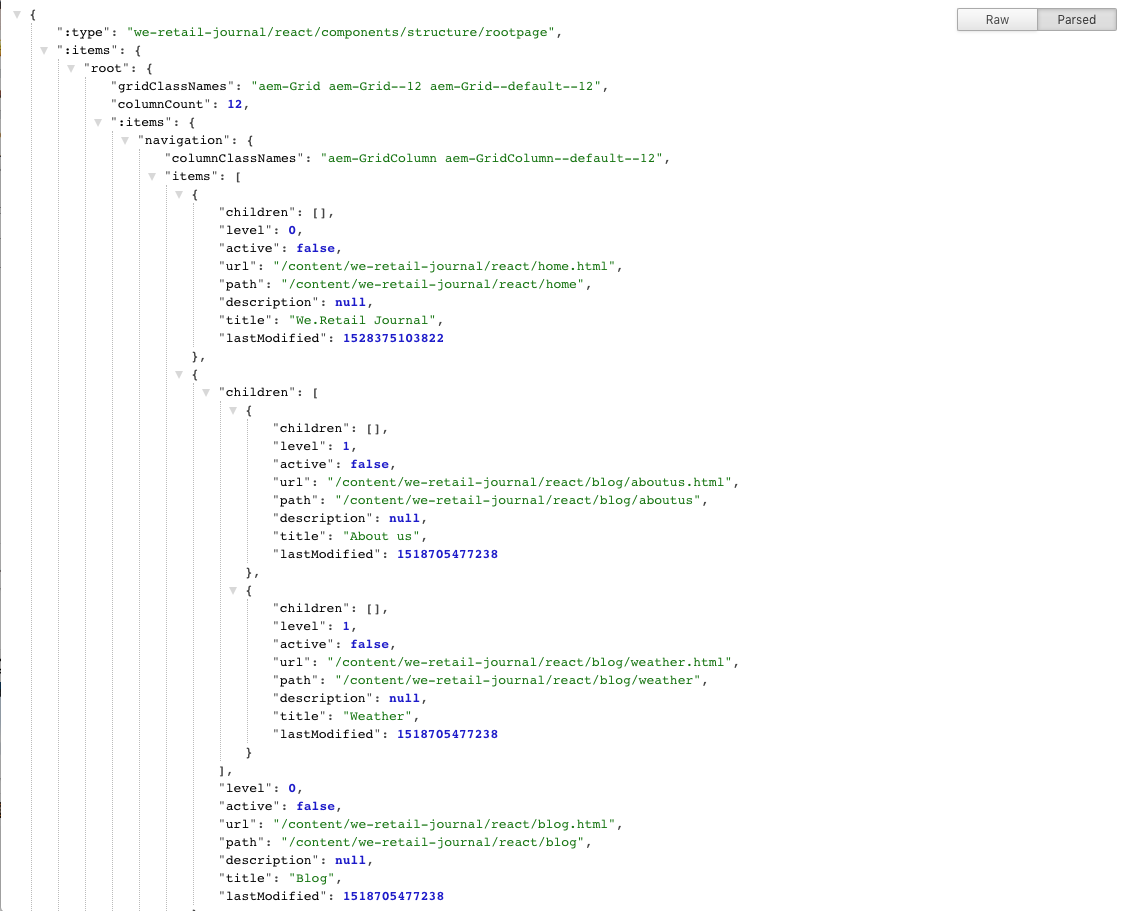Click Blog's lastModified value 1518705477238
1131x911 pixels.
pyautogui.click(x=393, y=897)
